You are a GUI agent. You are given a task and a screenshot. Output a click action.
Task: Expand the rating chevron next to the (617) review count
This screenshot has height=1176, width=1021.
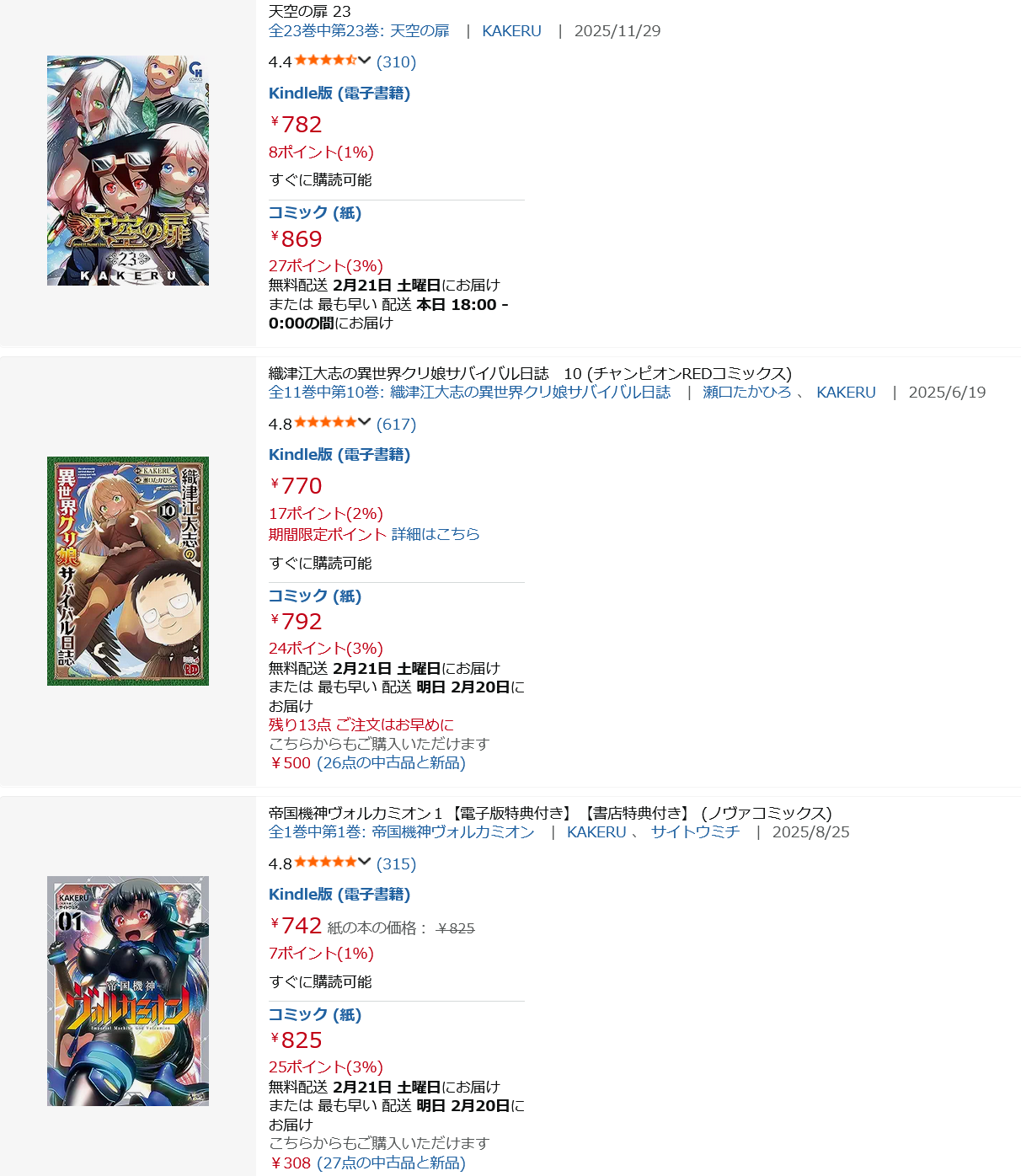click(364, 423)
